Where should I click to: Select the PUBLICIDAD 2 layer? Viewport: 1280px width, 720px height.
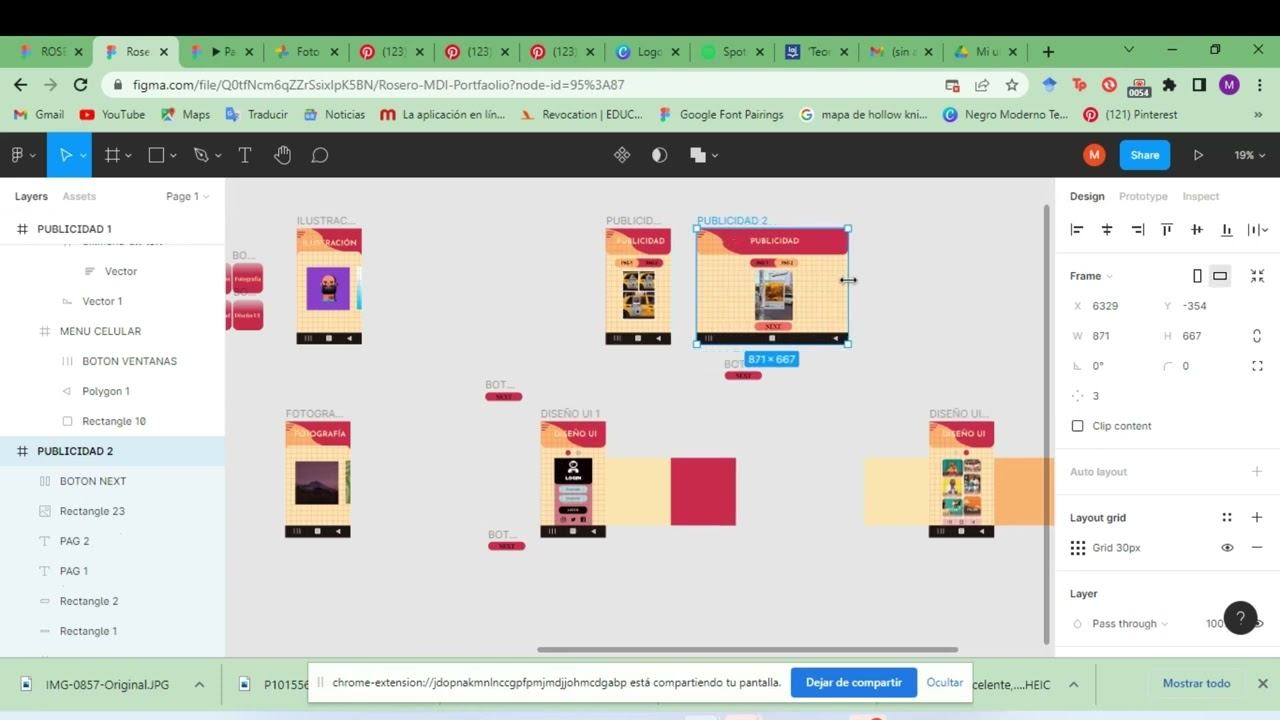112,451
